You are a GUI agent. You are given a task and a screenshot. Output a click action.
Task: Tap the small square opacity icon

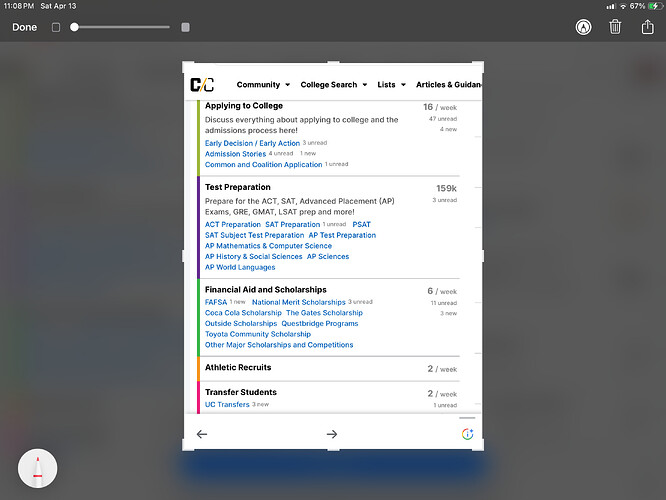(x=56, y=27)
